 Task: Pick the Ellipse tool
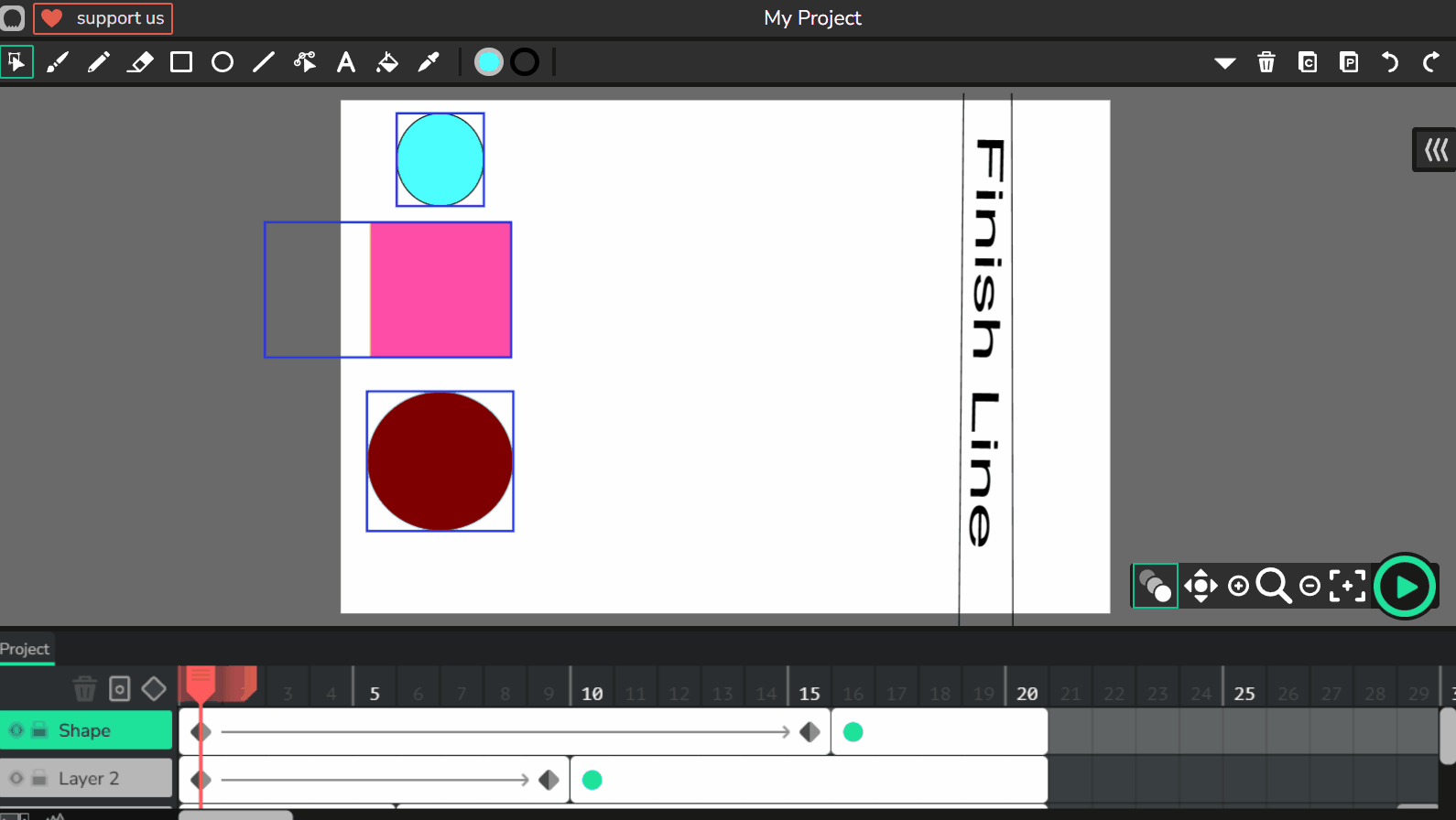223,62
